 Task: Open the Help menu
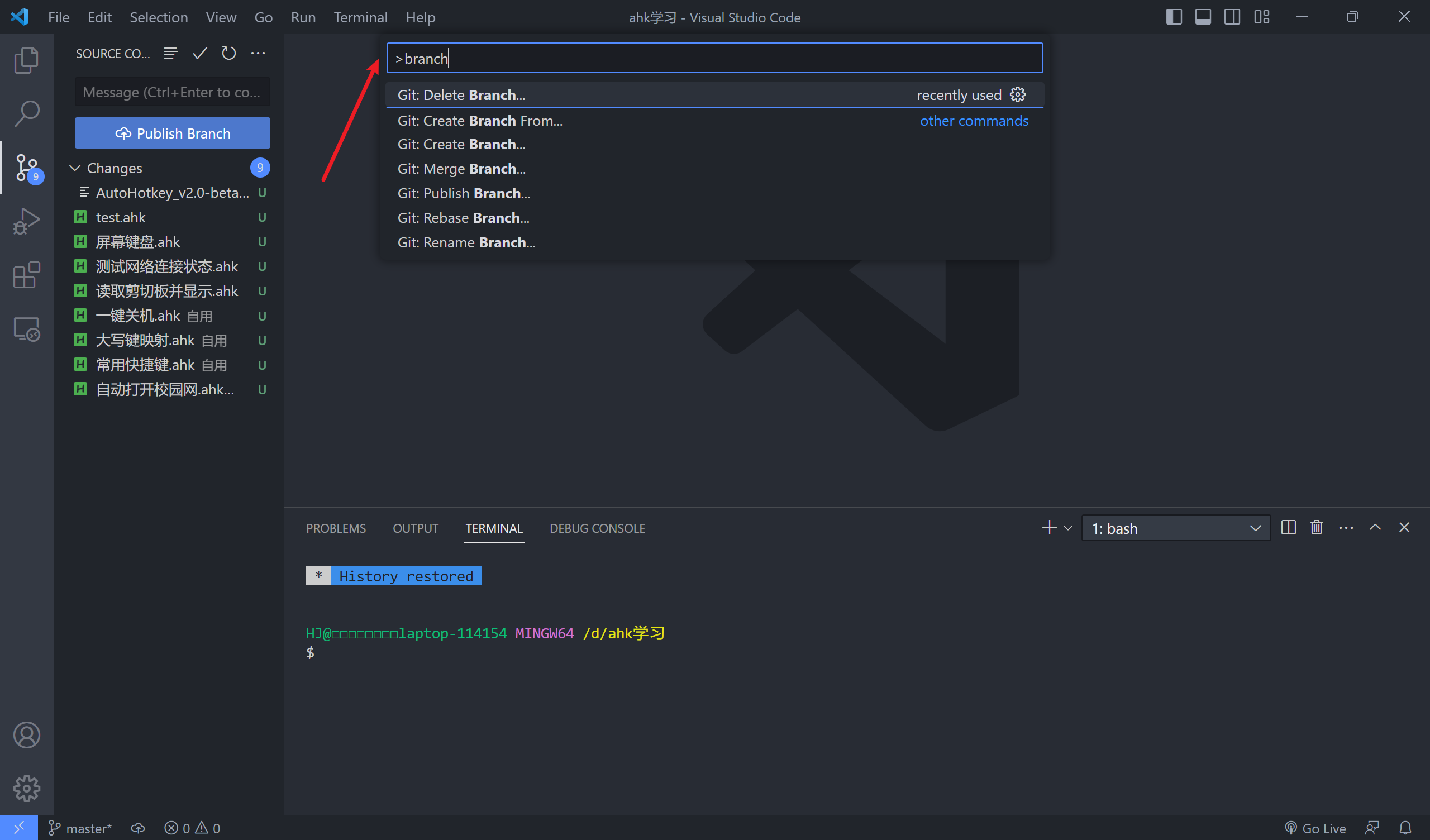421,17
